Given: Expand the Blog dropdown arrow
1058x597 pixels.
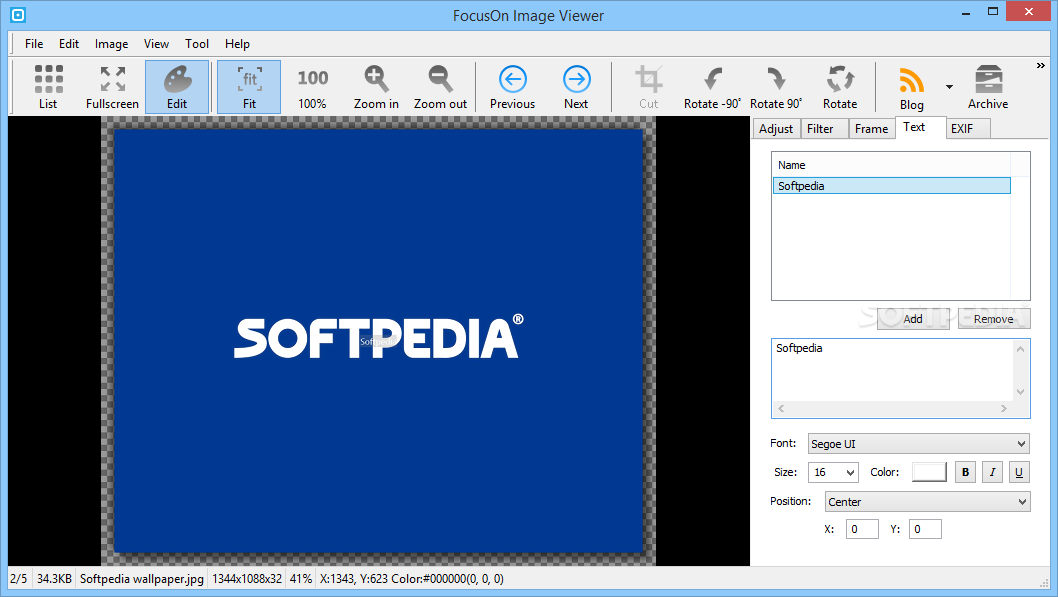Looking at the screenshot, I should (949, 87).
